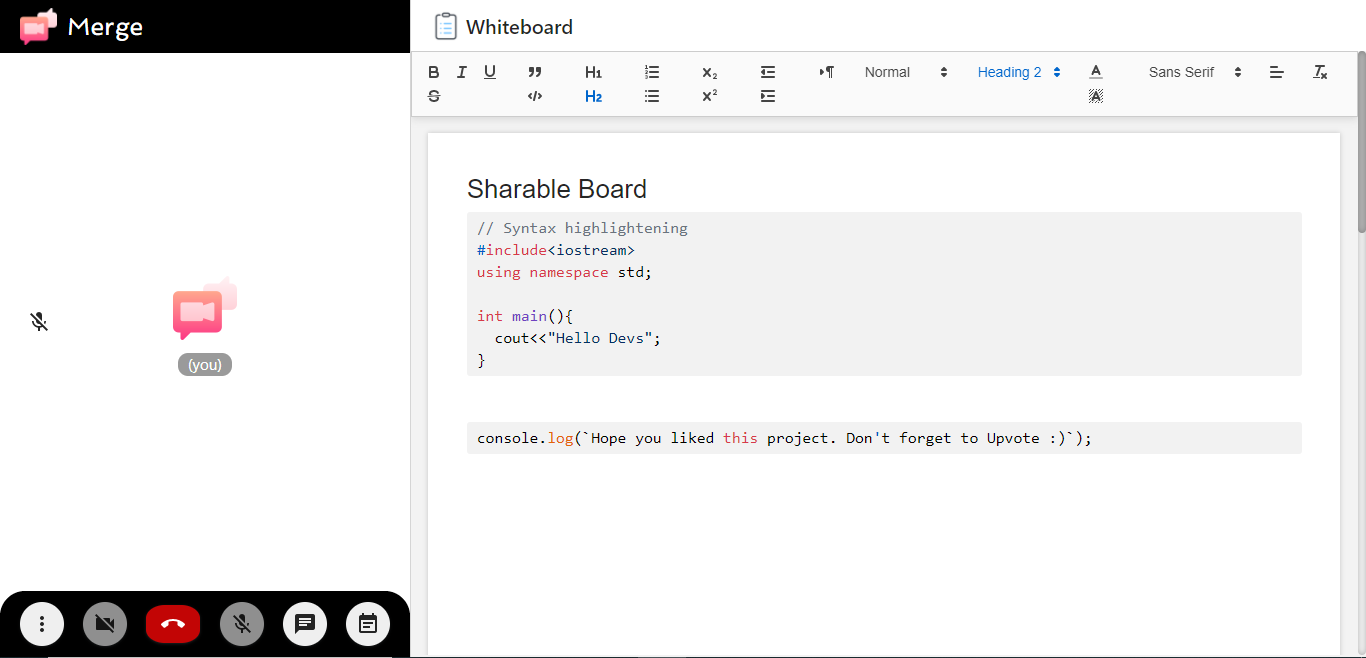Screen dimensions: 1366x658
Task: Click the Sharable Board heading
Action: coord(557,189)
